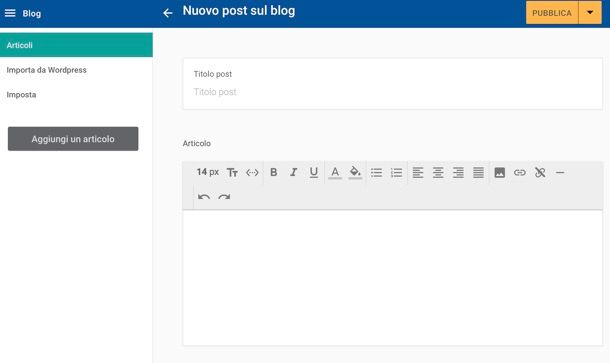Screen dimensions: 610x363
Task: Click the Blog header title
Action: coord(32,14)
